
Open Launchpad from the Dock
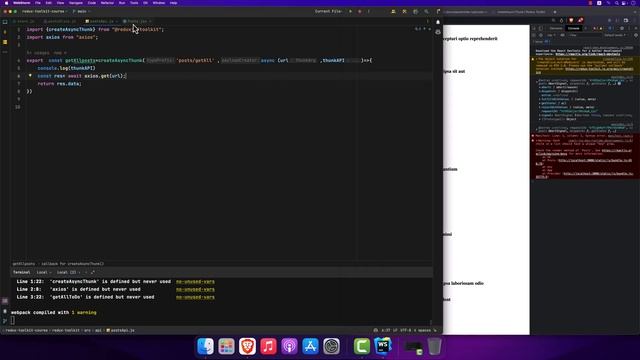pos(226,346)
